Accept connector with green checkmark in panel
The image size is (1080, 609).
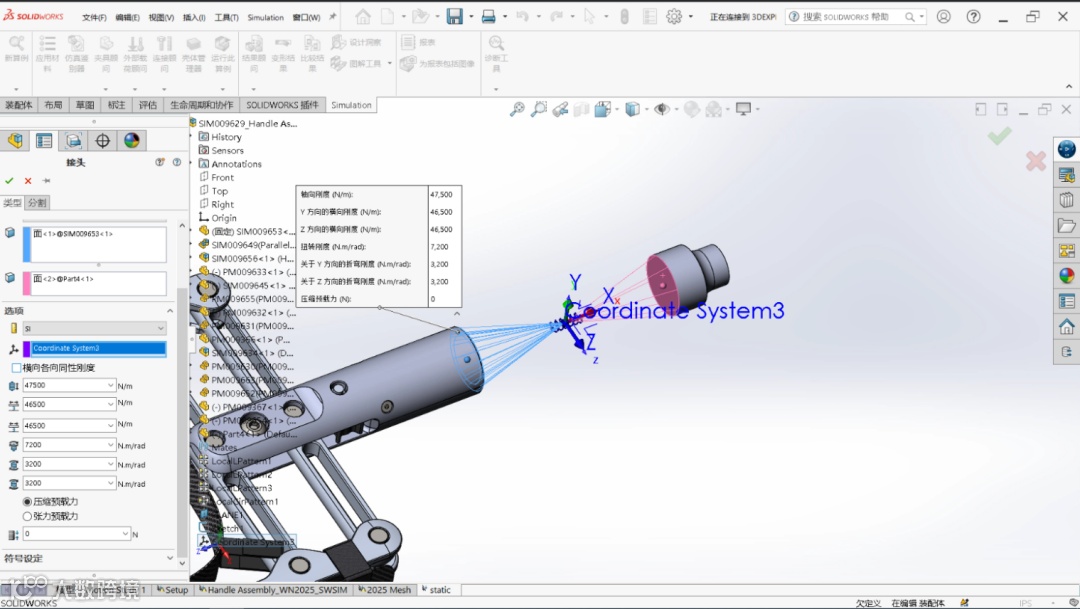(x=9, y=180)
